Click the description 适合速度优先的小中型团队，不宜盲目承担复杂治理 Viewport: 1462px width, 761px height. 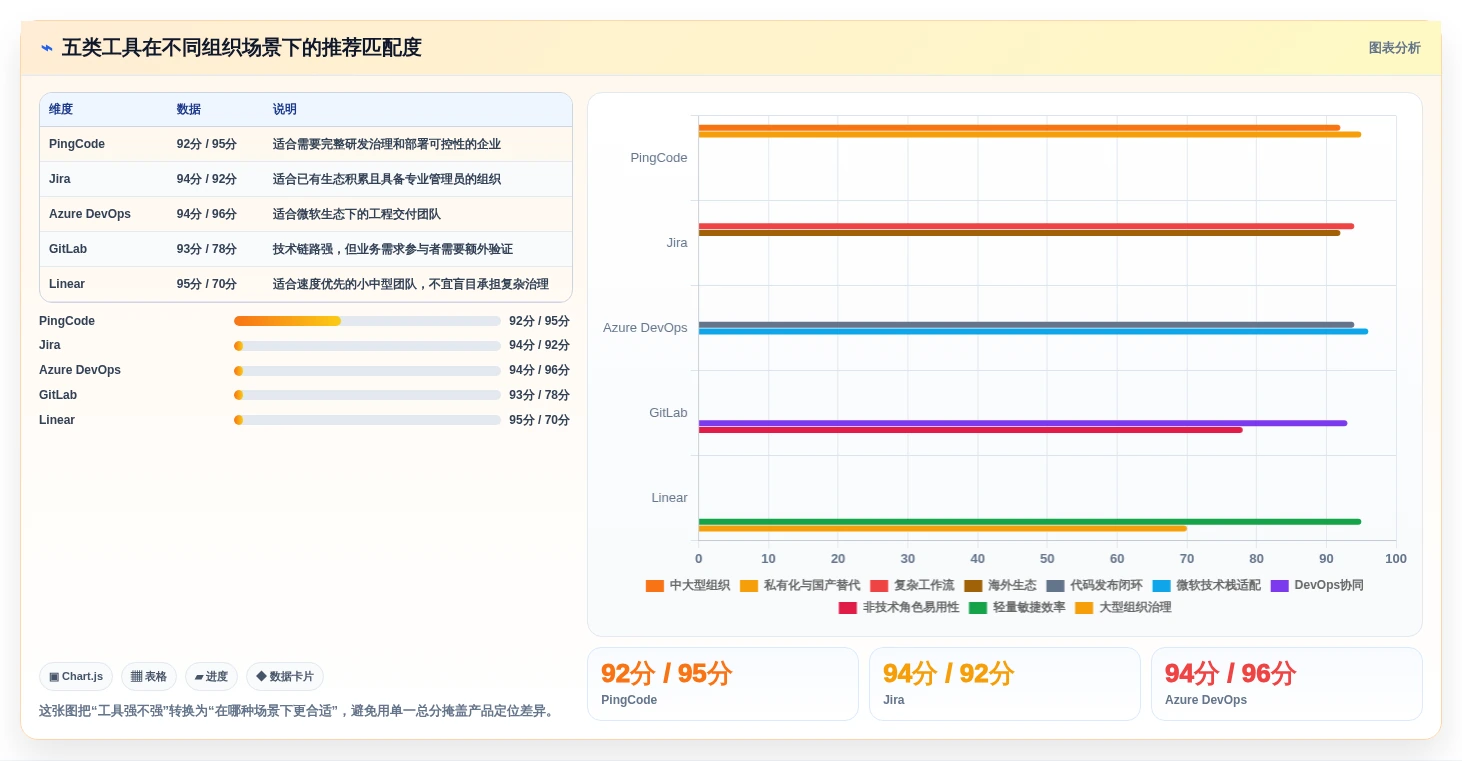411,284
